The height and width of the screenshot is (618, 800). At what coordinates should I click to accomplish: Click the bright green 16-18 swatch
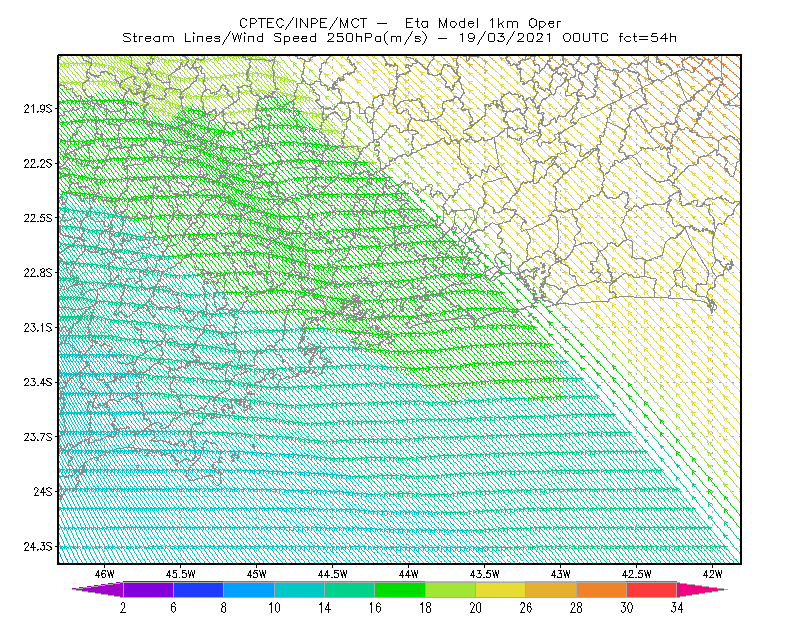point(400,589)
